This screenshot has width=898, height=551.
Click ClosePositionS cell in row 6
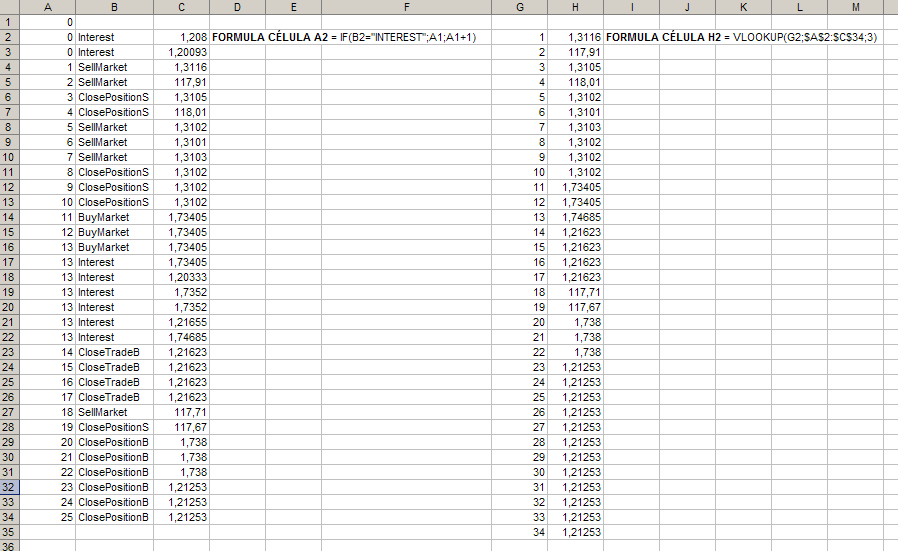point(114,97)
